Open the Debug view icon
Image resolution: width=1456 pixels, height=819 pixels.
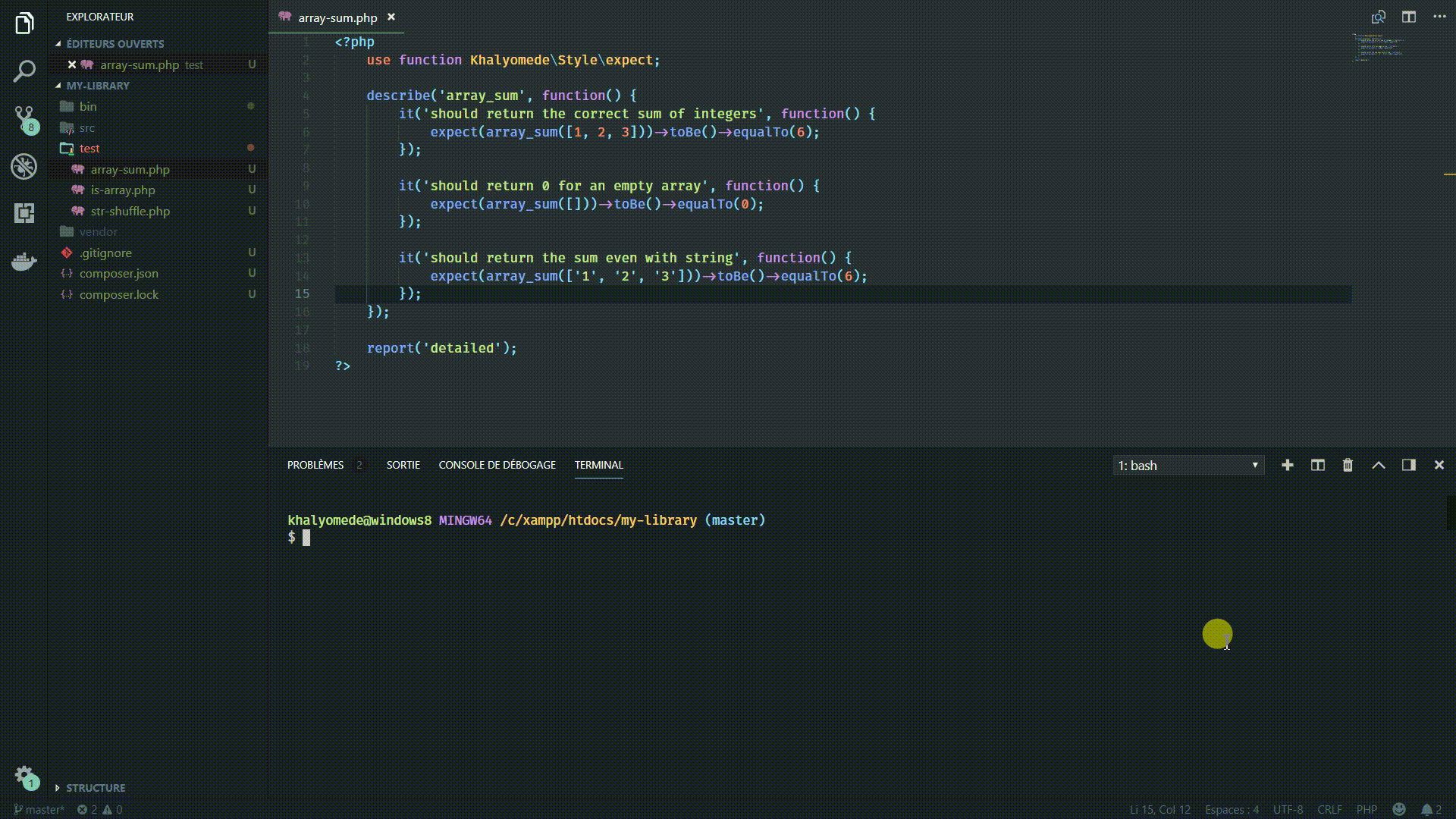(24, 166)
